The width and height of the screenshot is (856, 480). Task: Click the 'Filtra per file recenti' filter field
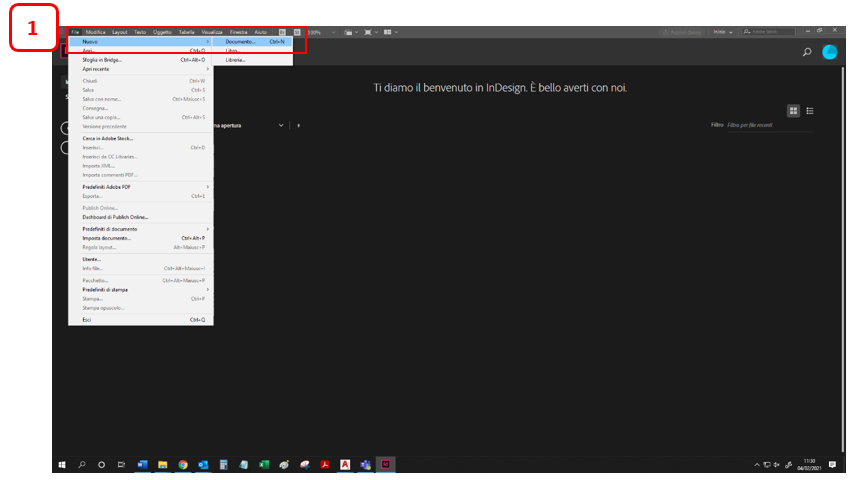pos(770,126)
